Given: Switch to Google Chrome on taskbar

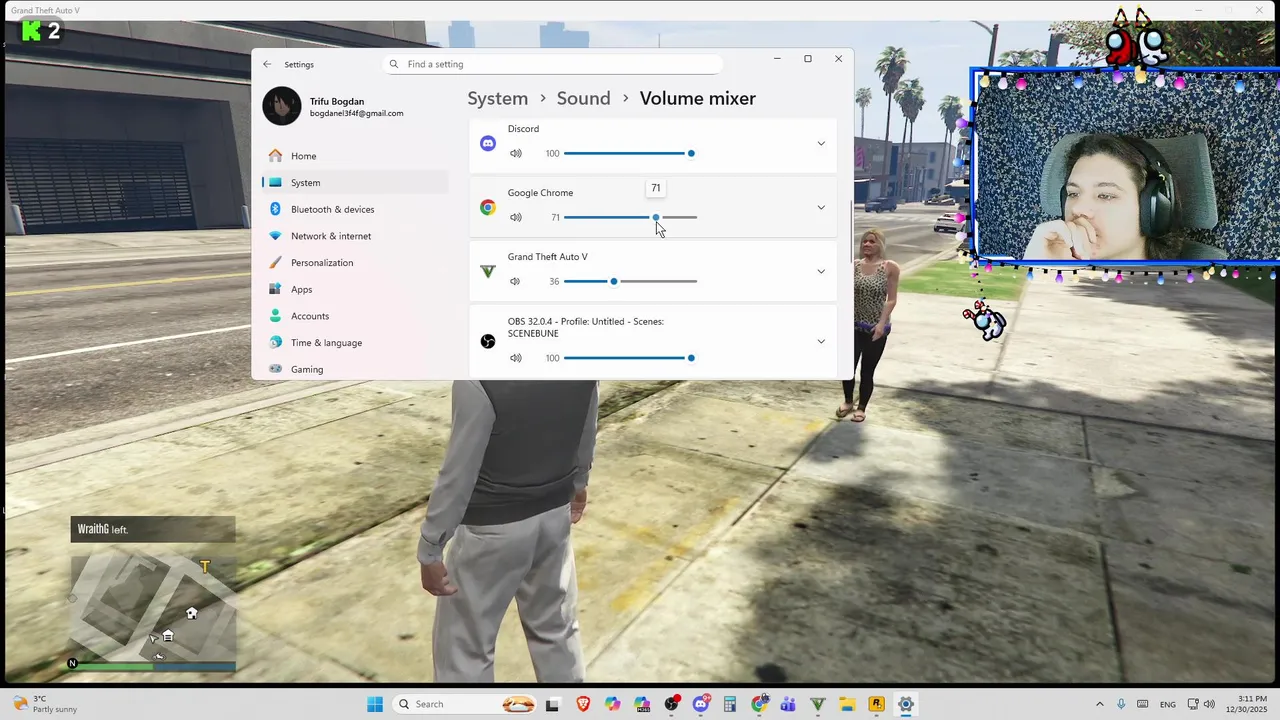Looking at the screenshot, I should pos(760,704).
